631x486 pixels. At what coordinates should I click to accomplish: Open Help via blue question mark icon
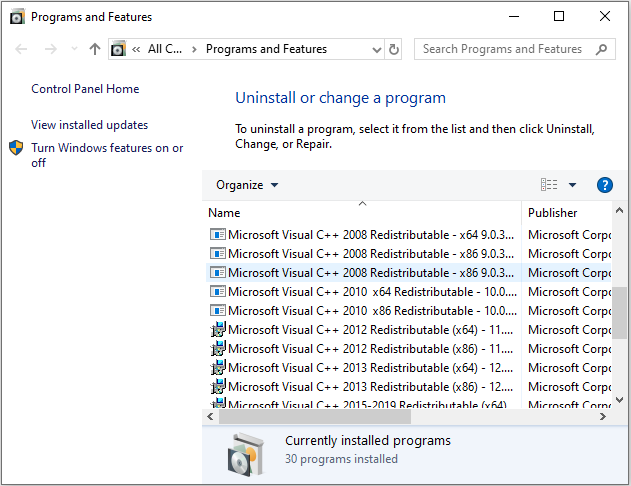[604, 185]
